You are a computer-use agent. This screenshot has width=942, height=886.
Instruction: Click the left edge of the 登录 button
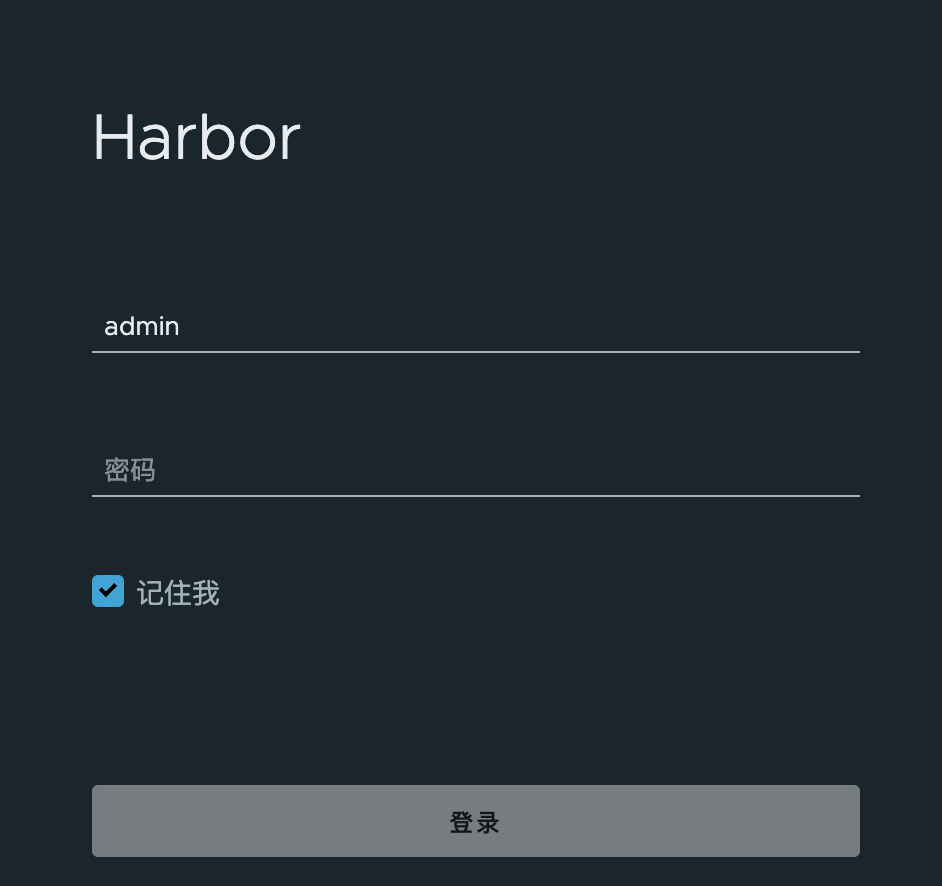[105, 821]
